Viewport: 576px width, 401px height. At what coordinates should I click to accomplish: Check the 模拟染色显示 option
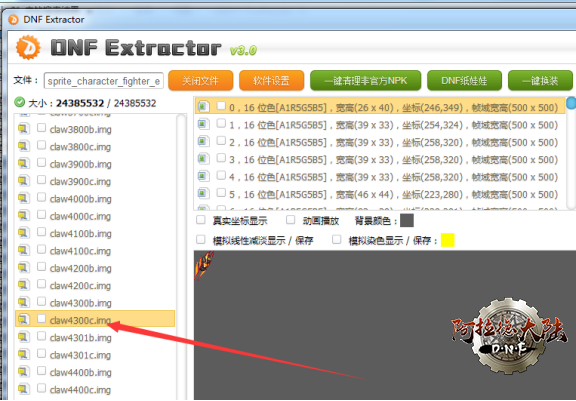tap(336, 239)
